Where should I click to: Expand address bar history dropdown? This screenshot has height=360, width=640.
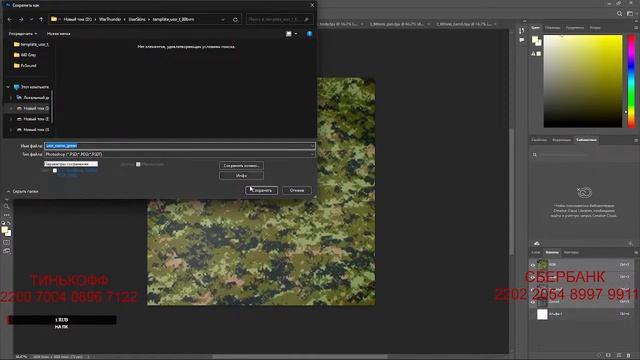pyautogui.click(x=223, y=19)
